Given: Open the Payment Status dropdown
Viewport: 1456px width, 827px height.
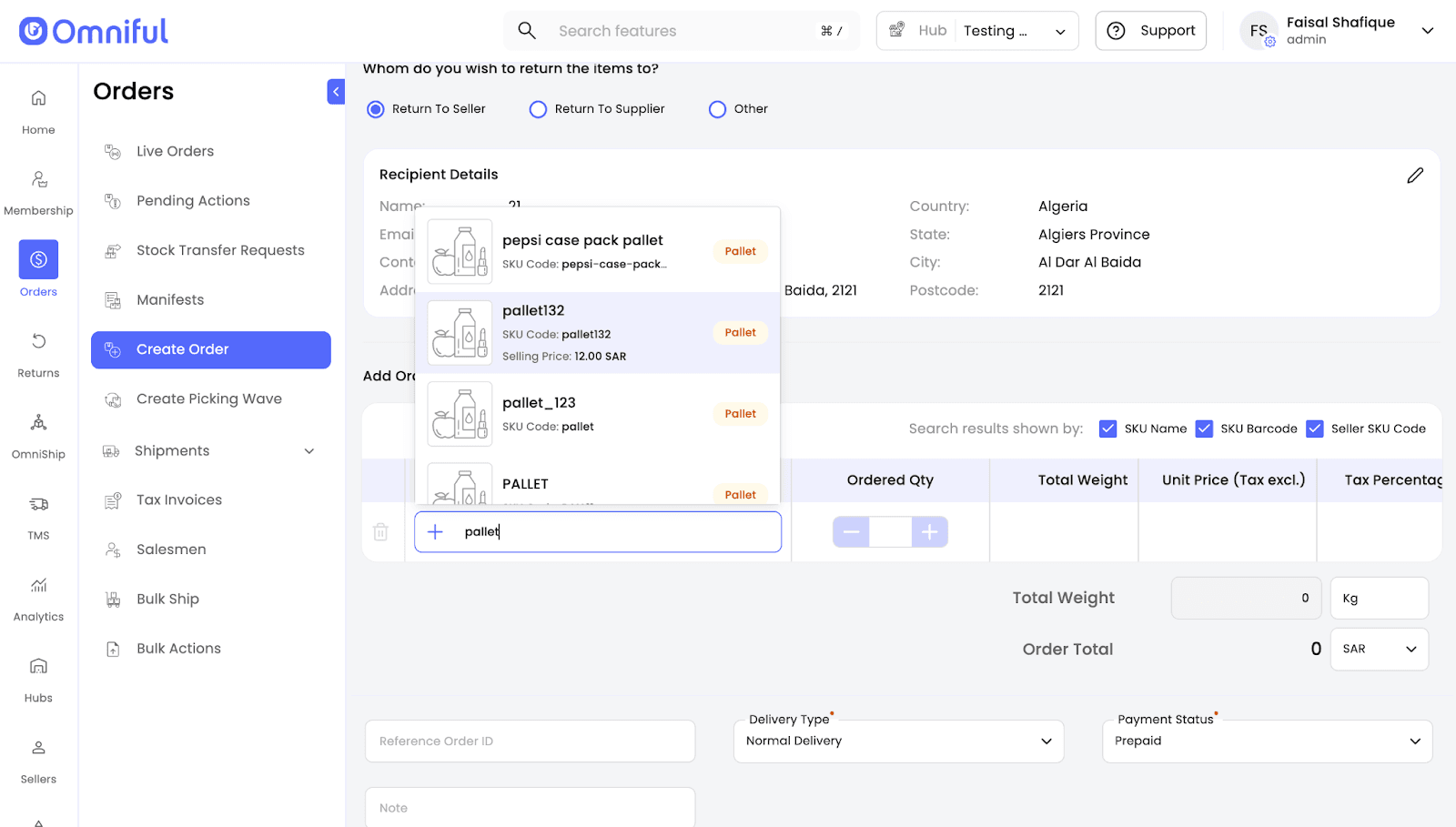Looking at the screenshot, I should pyautogui.click(x=1267, y=741).
